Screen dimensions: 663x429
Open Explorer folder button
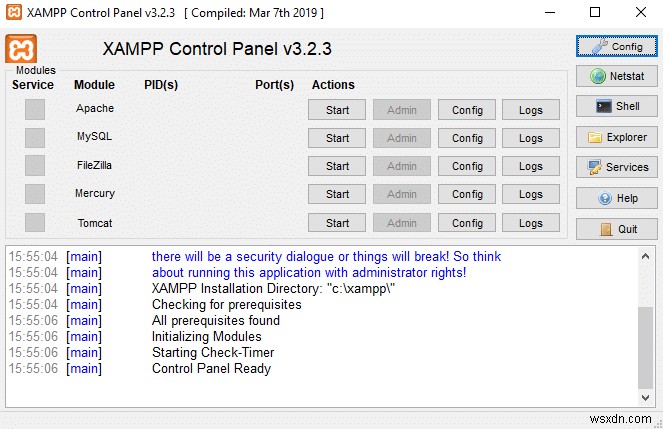coord(616,137)
